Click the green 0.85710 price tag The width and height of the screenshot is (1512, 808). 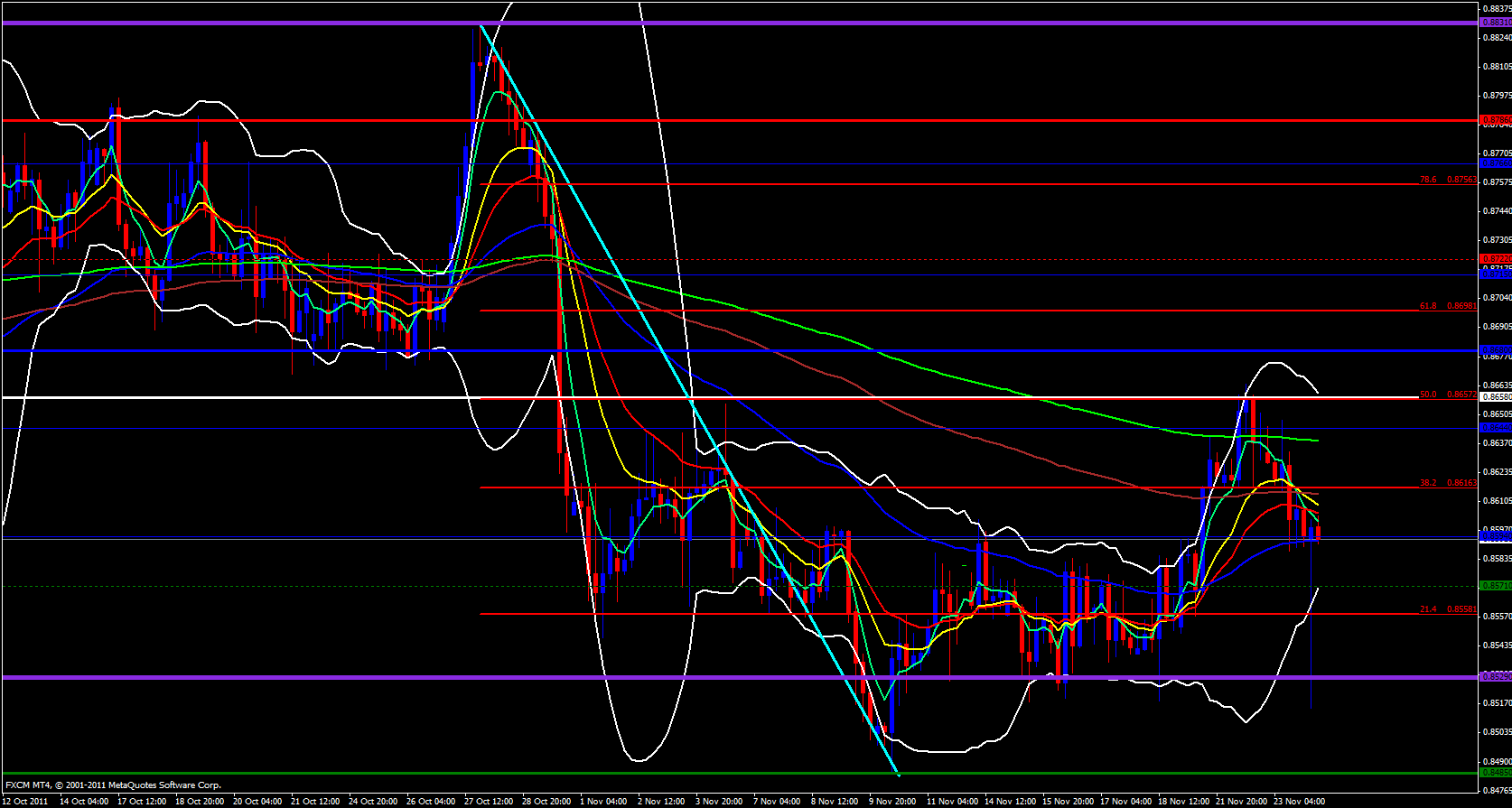tap(1495, 586)
